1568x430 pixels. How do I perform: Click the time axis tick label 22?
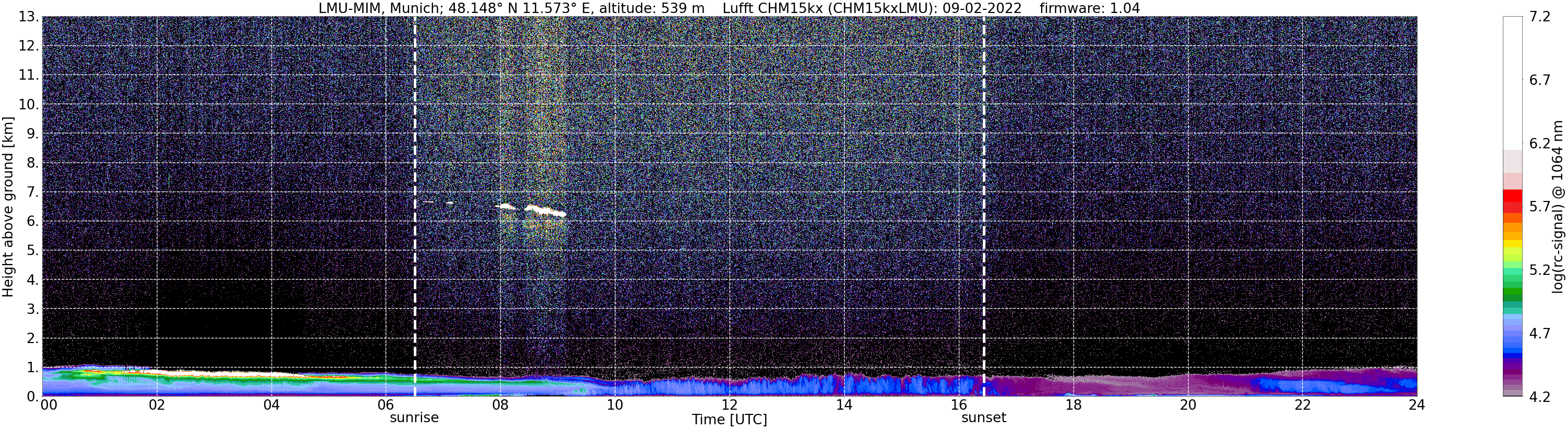(x=1302, y=405)
